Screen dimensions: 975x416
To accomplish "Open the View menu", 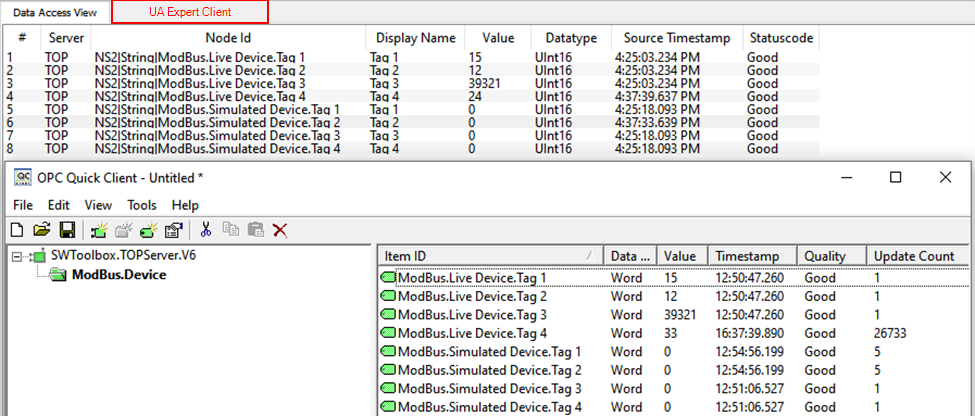I will point(98,205).
